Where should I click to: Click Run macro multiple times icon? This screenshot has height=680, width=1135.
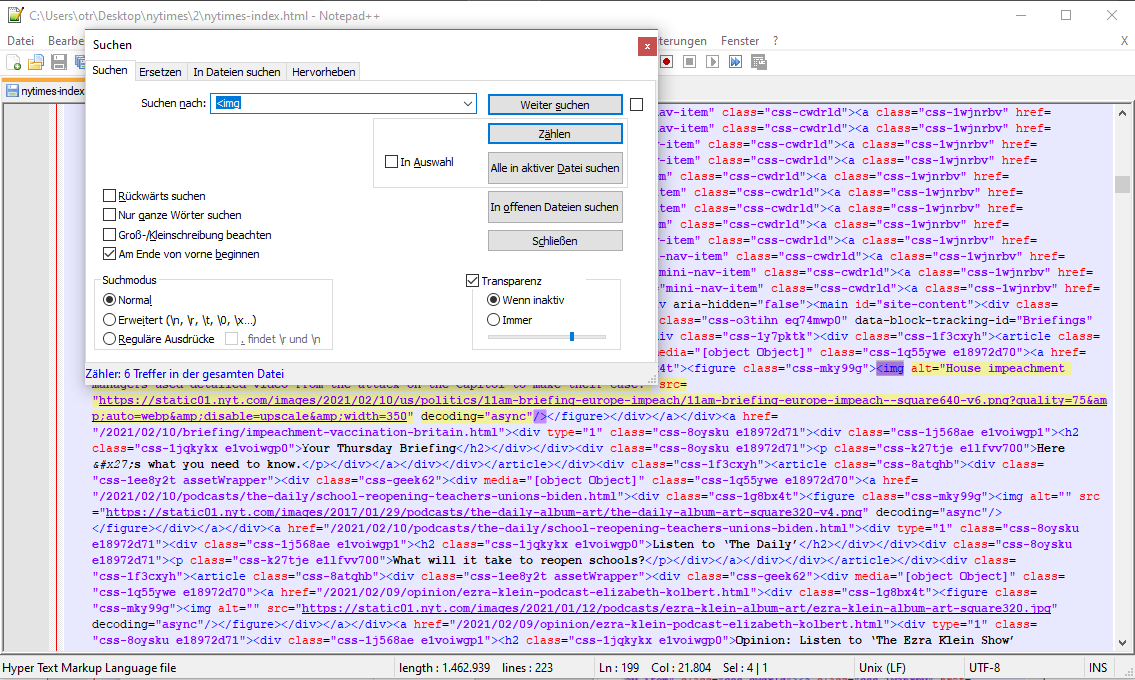tap(735, 62)
